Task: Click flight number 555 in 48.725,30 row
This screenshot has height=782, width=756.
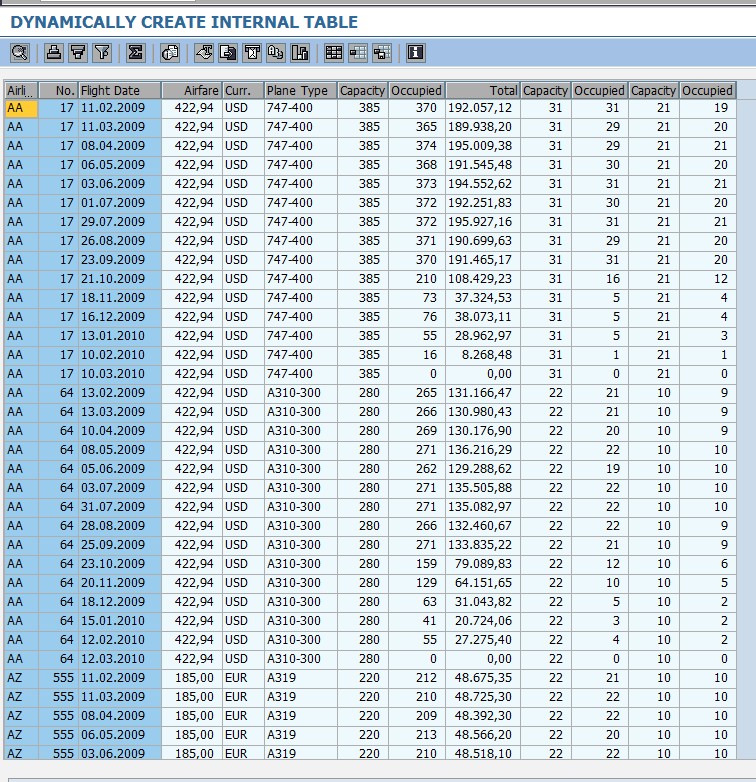Action: [58, 697]
